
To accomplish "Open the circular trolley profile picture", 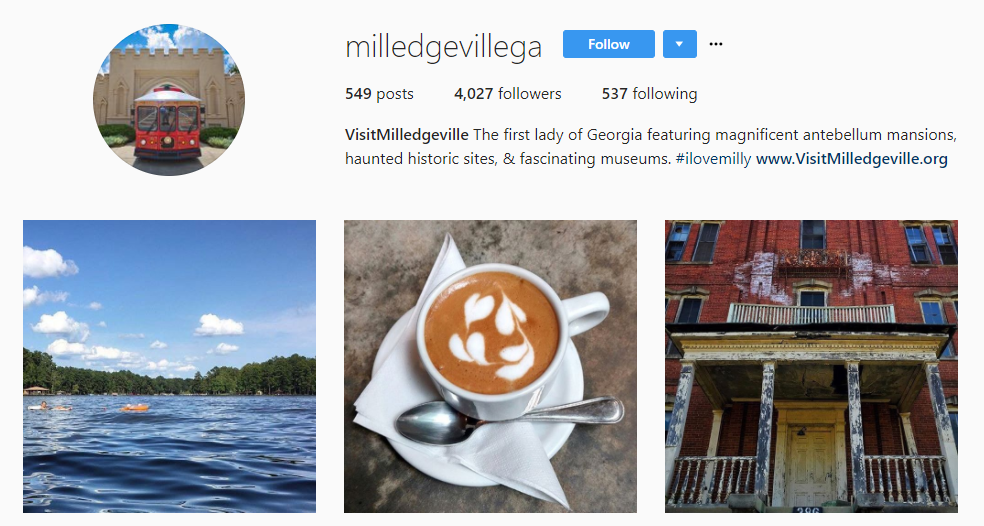I will coord(169,100).
